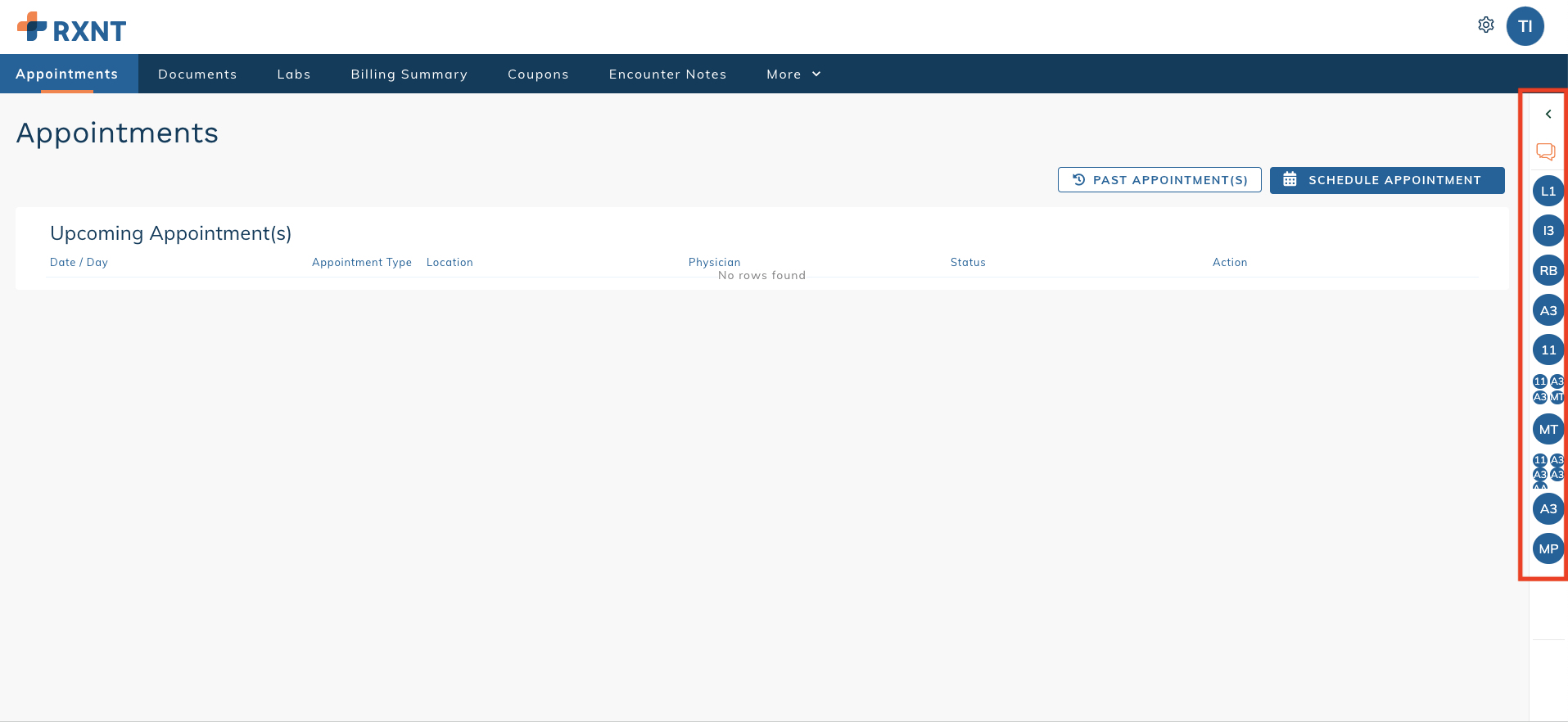Go to the Labs tab
1568x722 pixels.
click(x=294, y=74)
